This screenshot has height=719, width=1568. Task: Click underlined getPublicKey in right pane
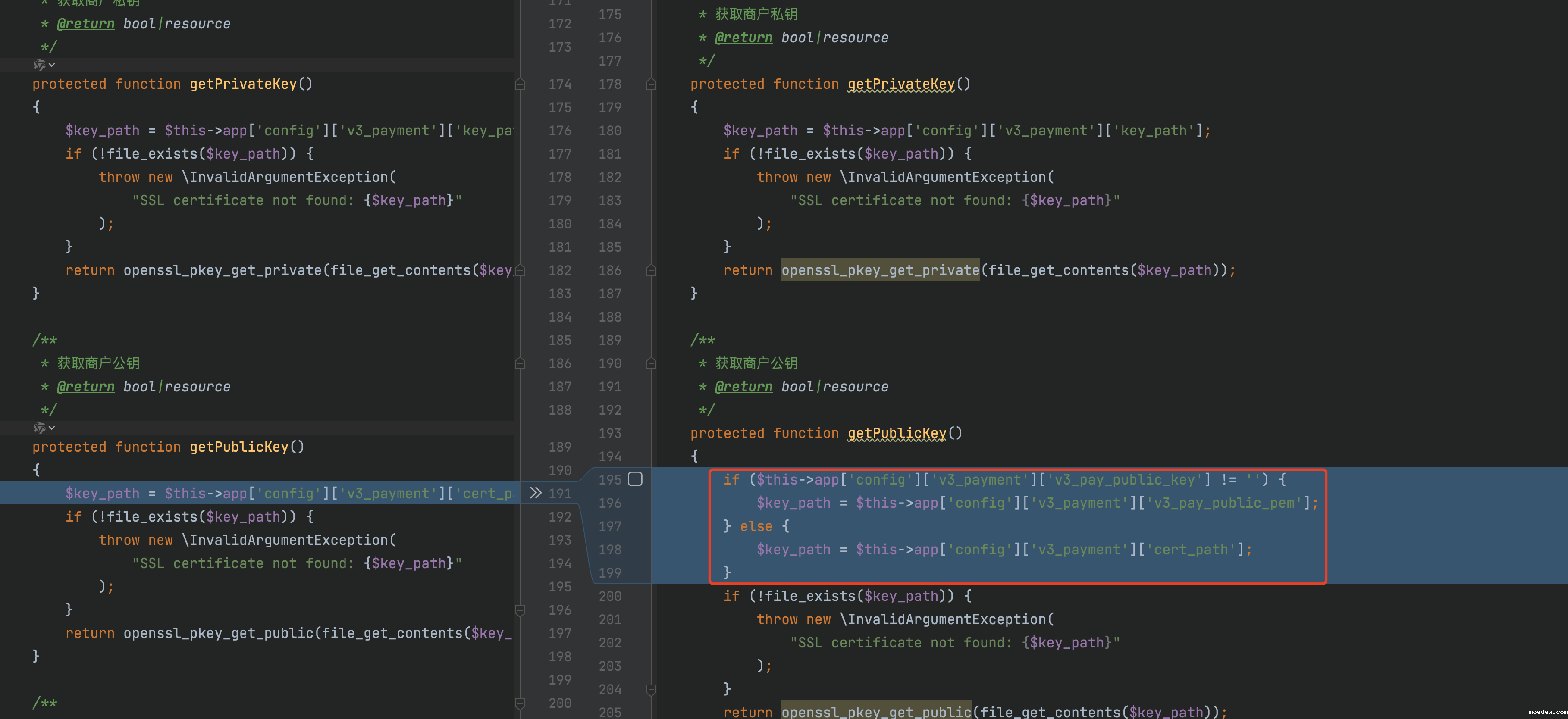pyautogui.click(x=897, y=433)
